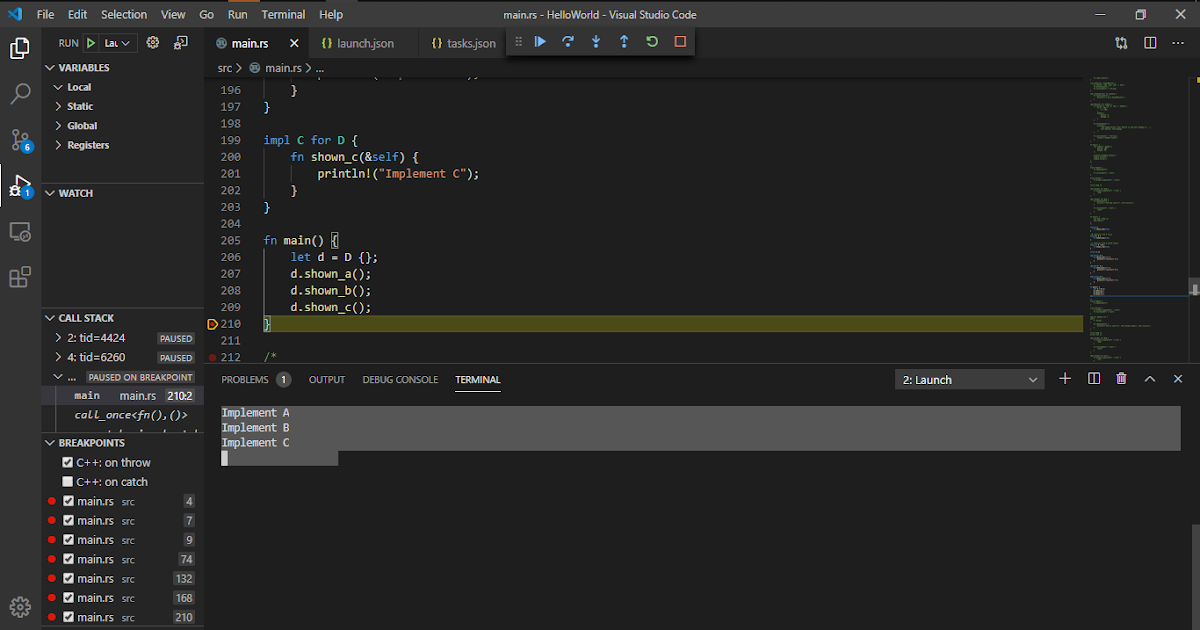Enable the C++: on catch breakpoint
Viewport: 1200px width, 630px height.
coord(67,481)
